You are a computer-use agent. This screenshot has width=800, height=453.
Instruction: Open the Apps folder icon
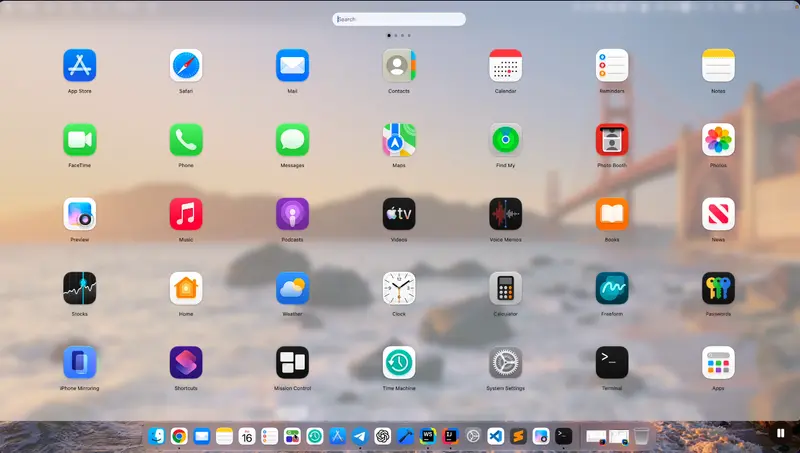pyautogui.click(x=718, y=363)
